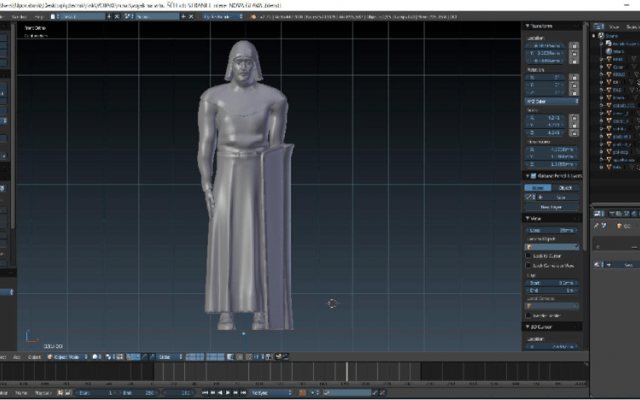This screenshot has width=640, height=400.
Task: Enable Lock to Cursor checkbox
Action: point(528,256)
